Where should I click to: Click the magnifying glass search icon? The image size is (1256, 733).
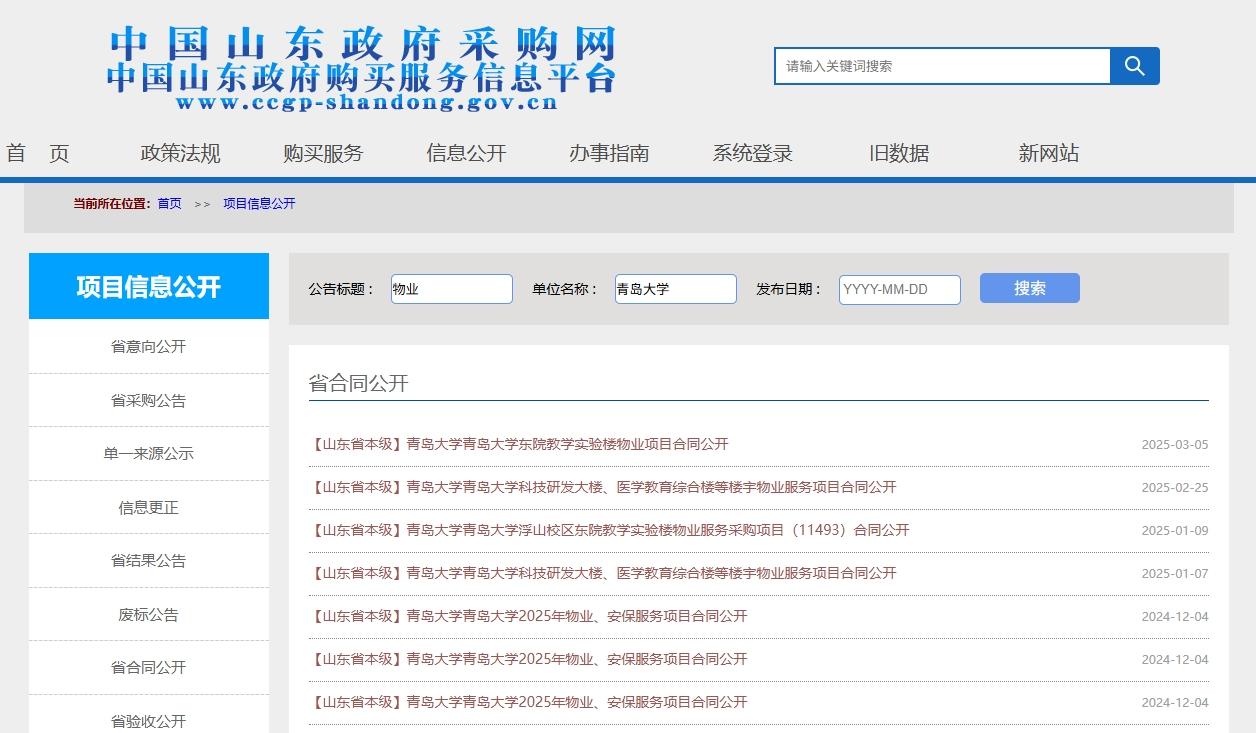[1135, 66]
